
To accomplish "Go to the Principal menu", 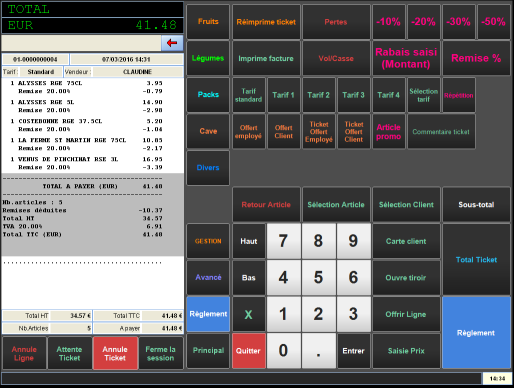I will coord(208,351).
